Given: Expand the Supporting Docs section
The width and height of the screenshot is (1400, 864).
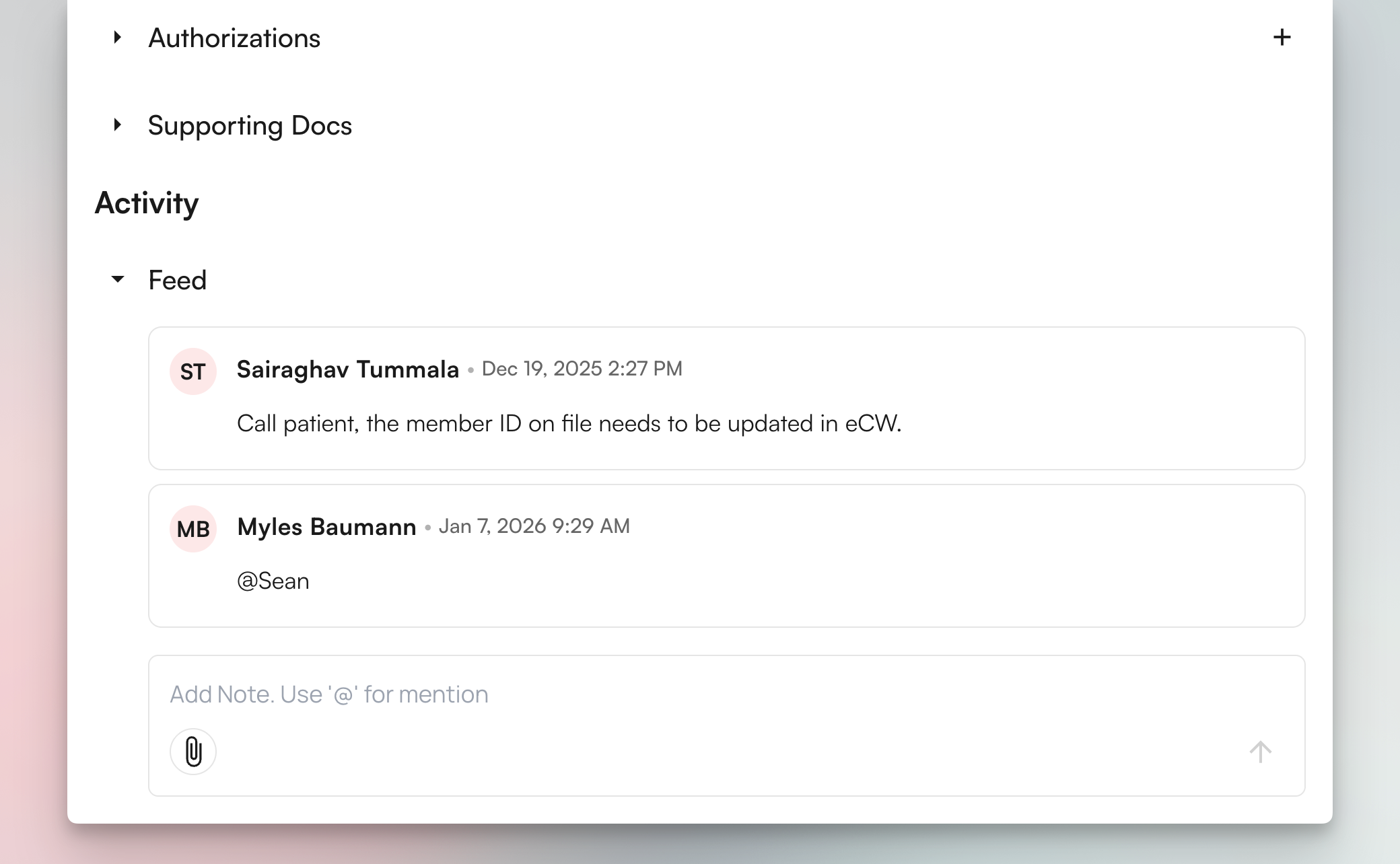Looking at the screenshot, I should [x=117, y=124].
